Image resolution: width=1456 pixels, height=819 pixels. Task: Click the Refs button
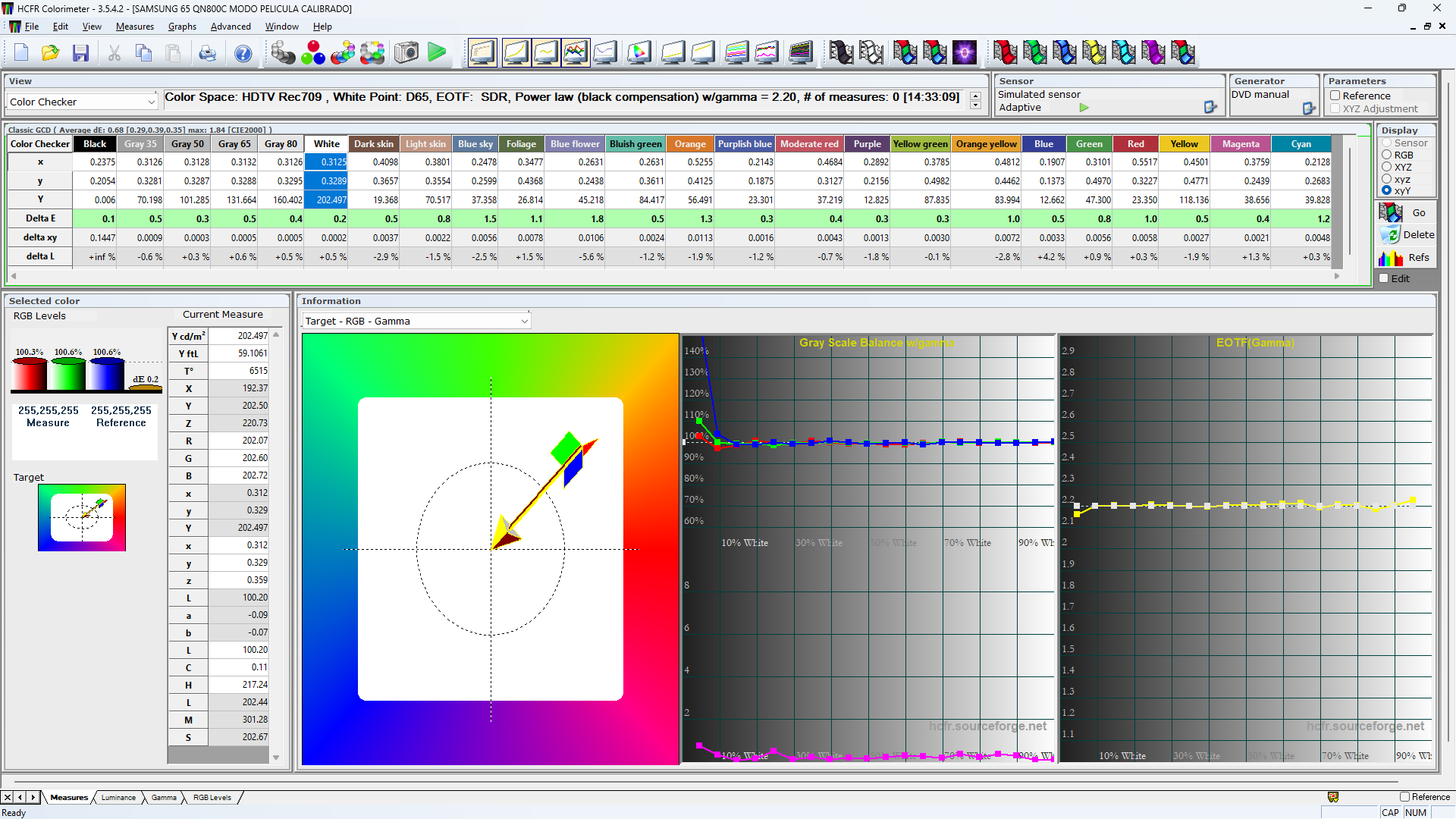[1417, 257]
